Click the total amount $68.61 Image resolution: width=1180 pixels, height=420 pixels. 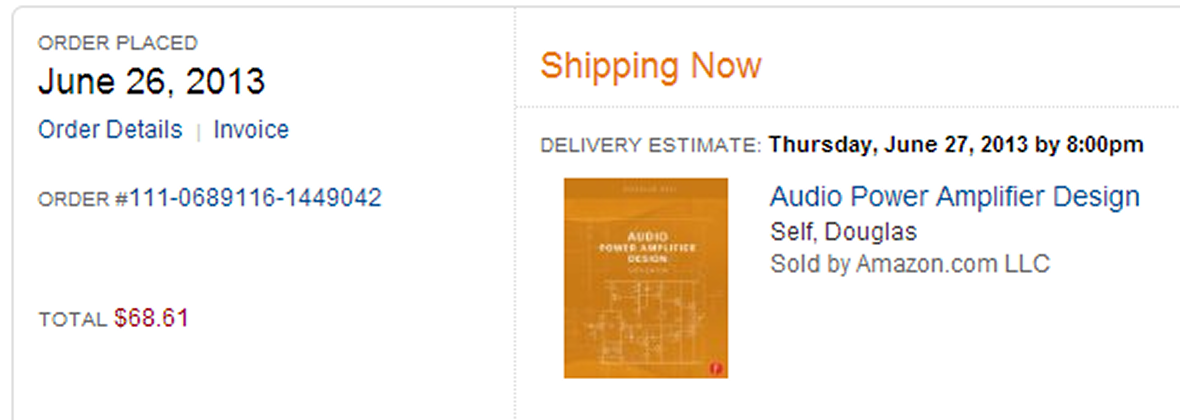click(151, 318)
